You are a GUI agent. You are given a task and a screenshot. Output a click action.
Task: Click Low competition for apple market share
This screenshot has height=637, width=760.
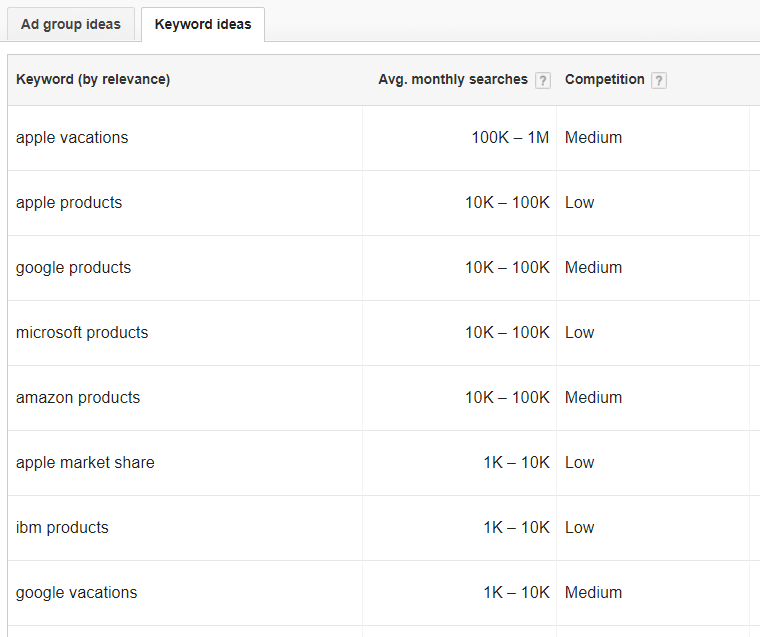point(580,462)
